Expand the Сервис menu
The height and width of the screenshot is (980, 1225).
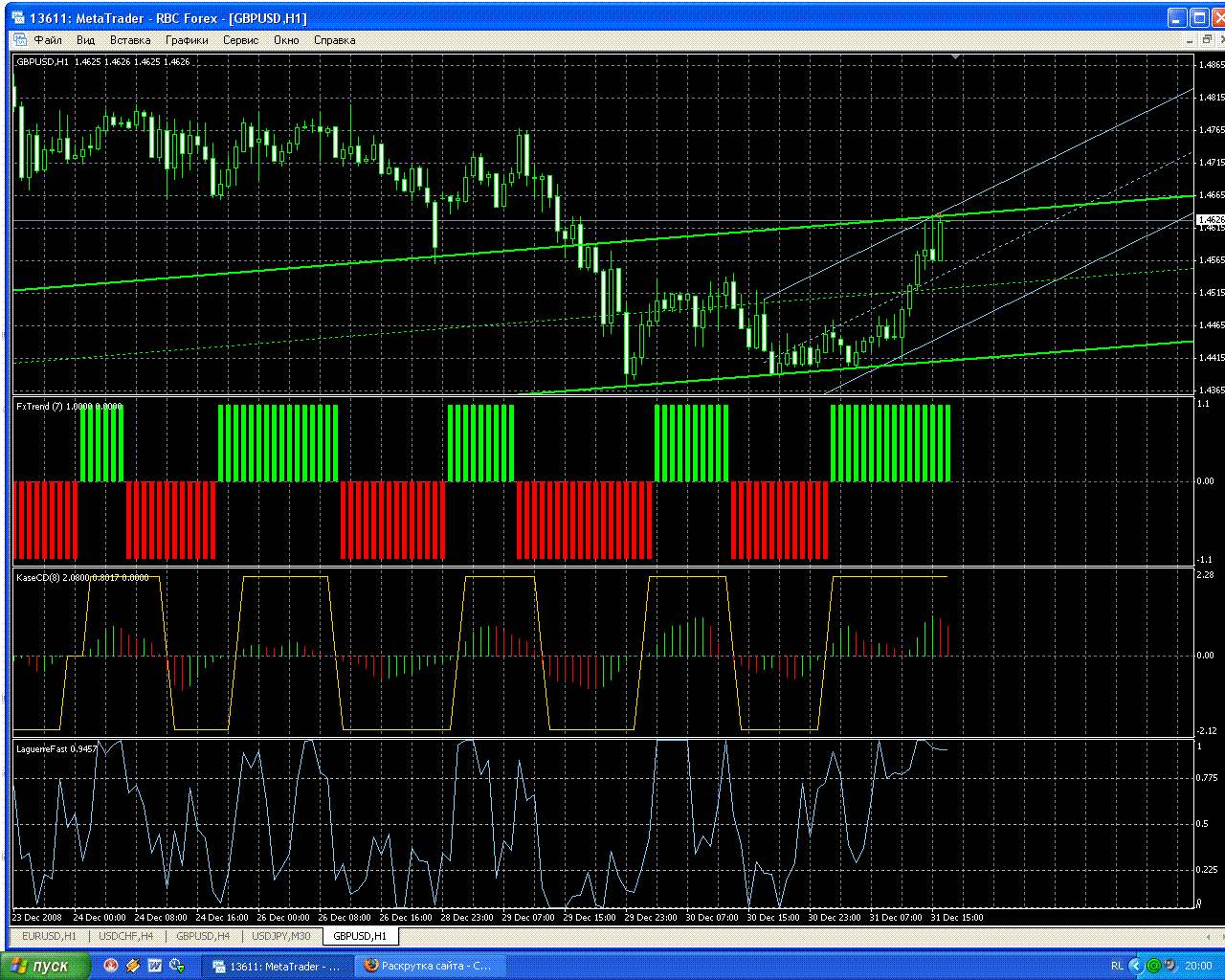[240, 40]
